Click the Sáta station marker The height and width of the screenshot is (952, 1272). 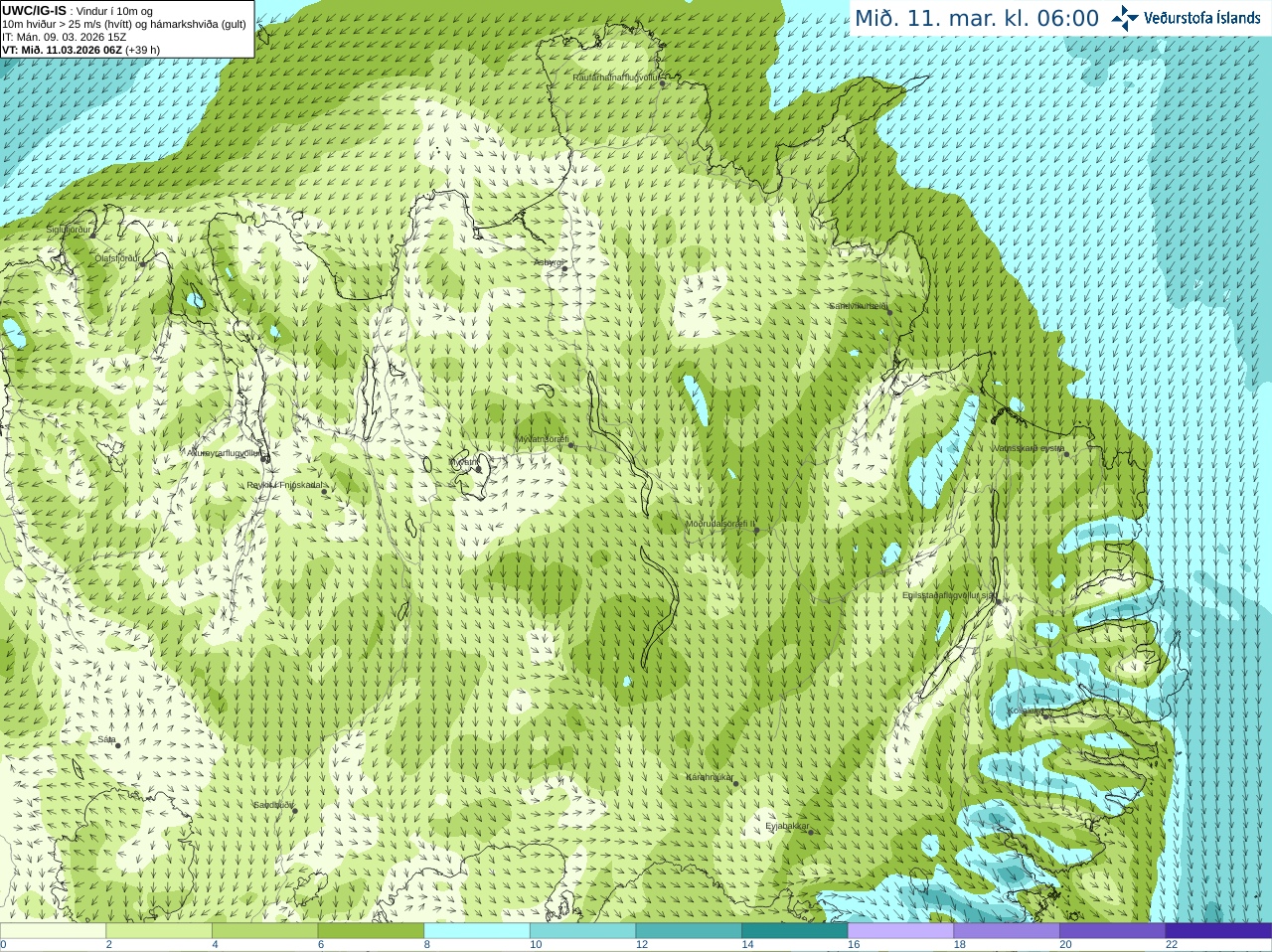tap(117, 745)
